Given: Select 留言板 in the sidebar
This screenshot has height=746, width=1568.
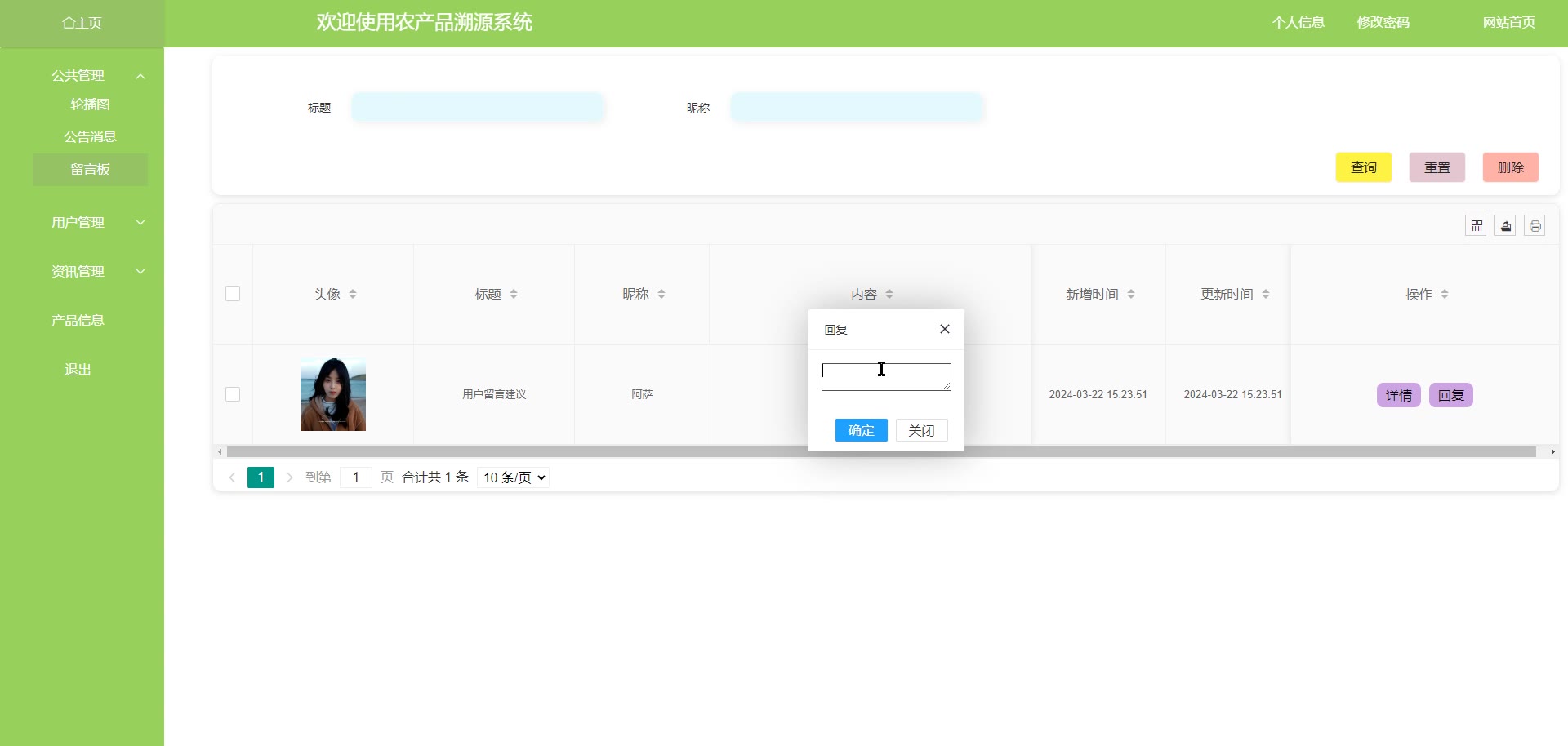Looking at the screenshot, I should point(90,170).
